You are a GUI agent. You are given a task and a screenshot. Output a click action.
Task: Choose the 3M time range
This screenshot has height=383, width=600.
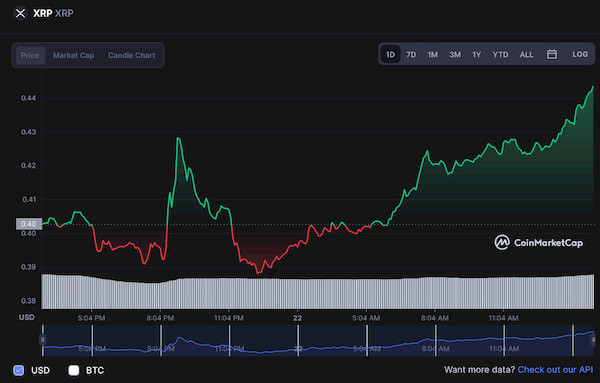[455, 54]
